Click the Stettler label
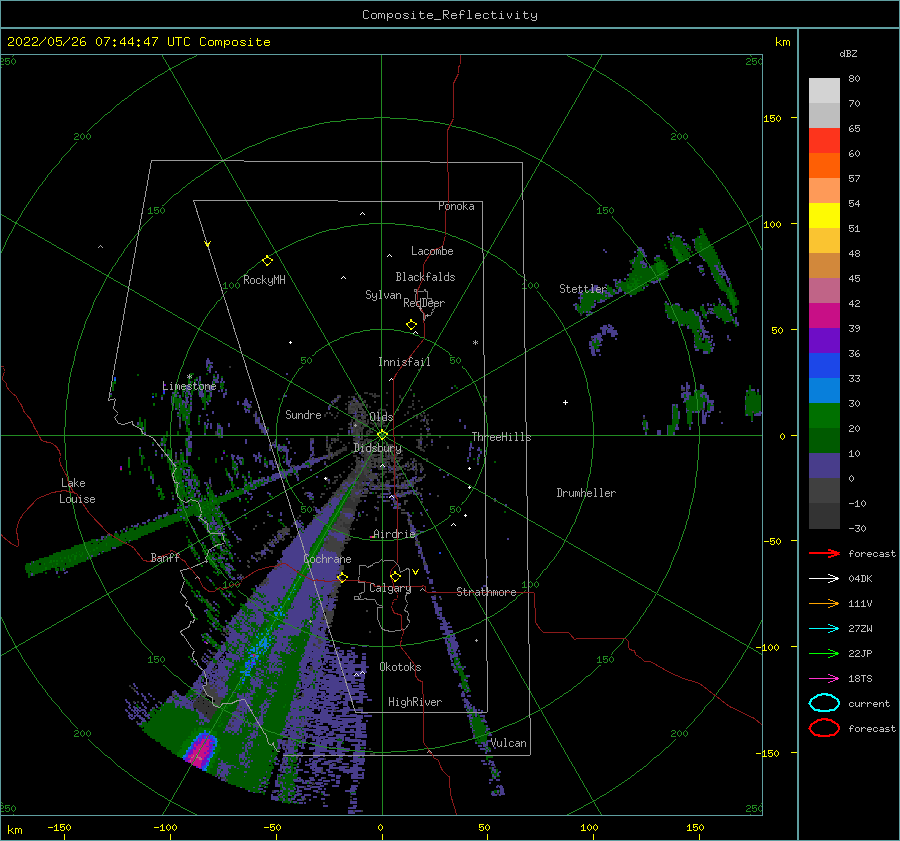 (x=583, y=289)
